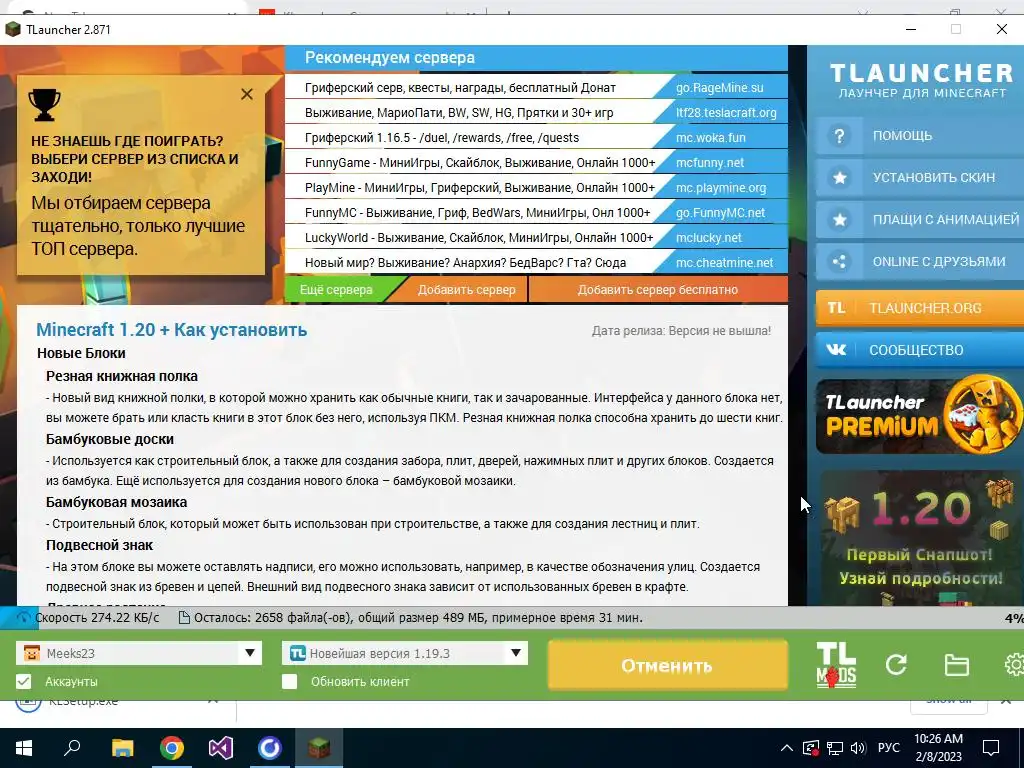This screenshot has height=768, width=1024.
Task: Click the download progress bar showing 4%
Action: tap(512, 618)
